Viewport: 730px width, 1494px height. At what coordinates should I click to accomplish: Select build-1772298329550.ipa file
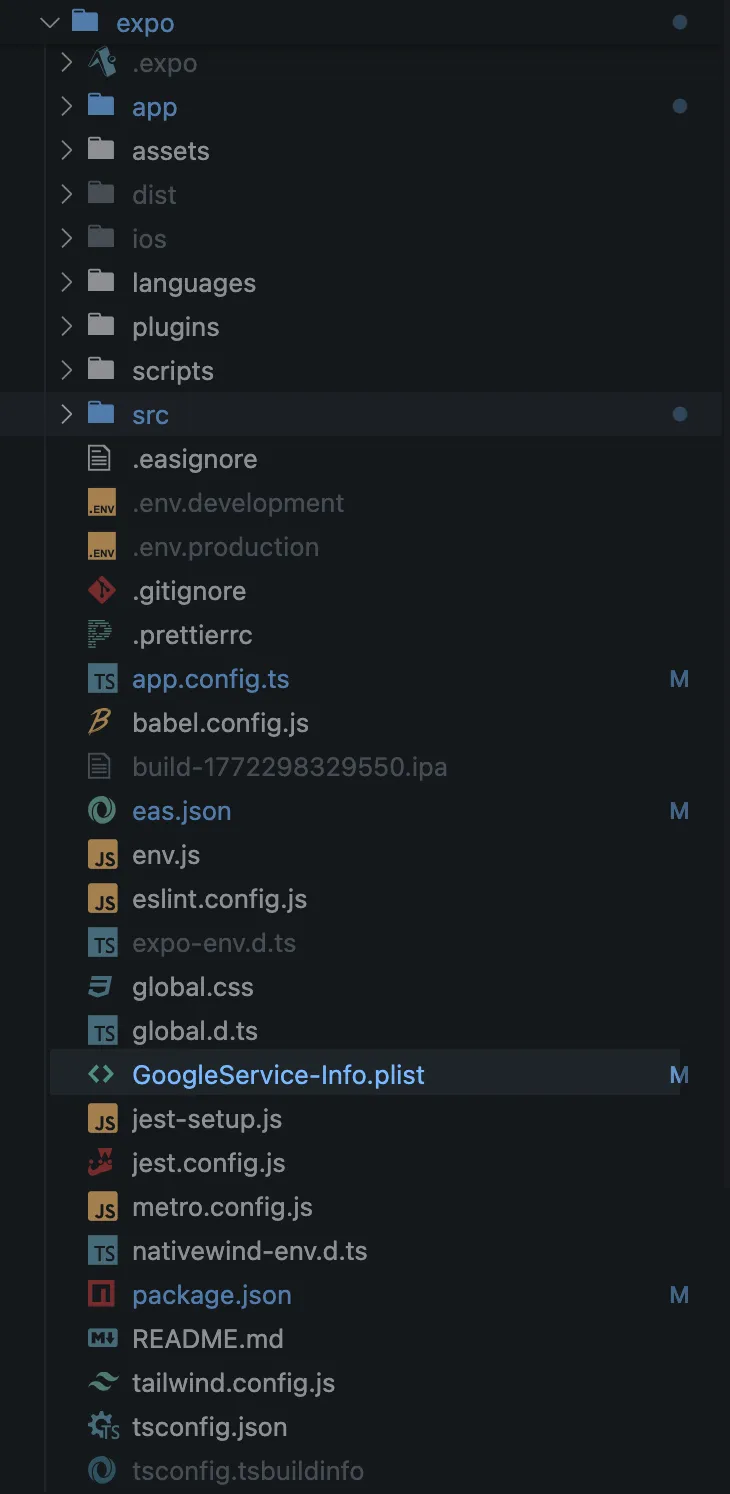[289, 767]
